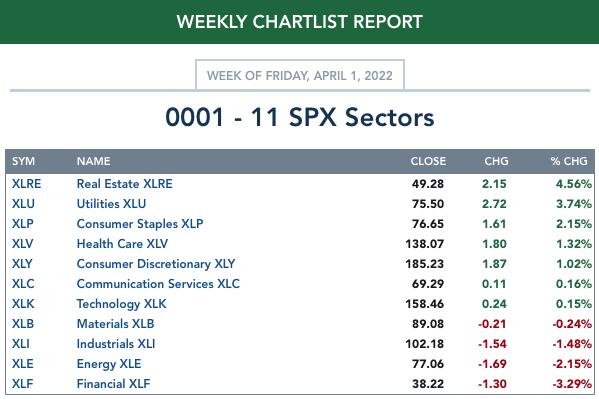Viewport: 599px width, 399px height.
Task: Click the % CHG column header
Action: [x=569, y=161]
